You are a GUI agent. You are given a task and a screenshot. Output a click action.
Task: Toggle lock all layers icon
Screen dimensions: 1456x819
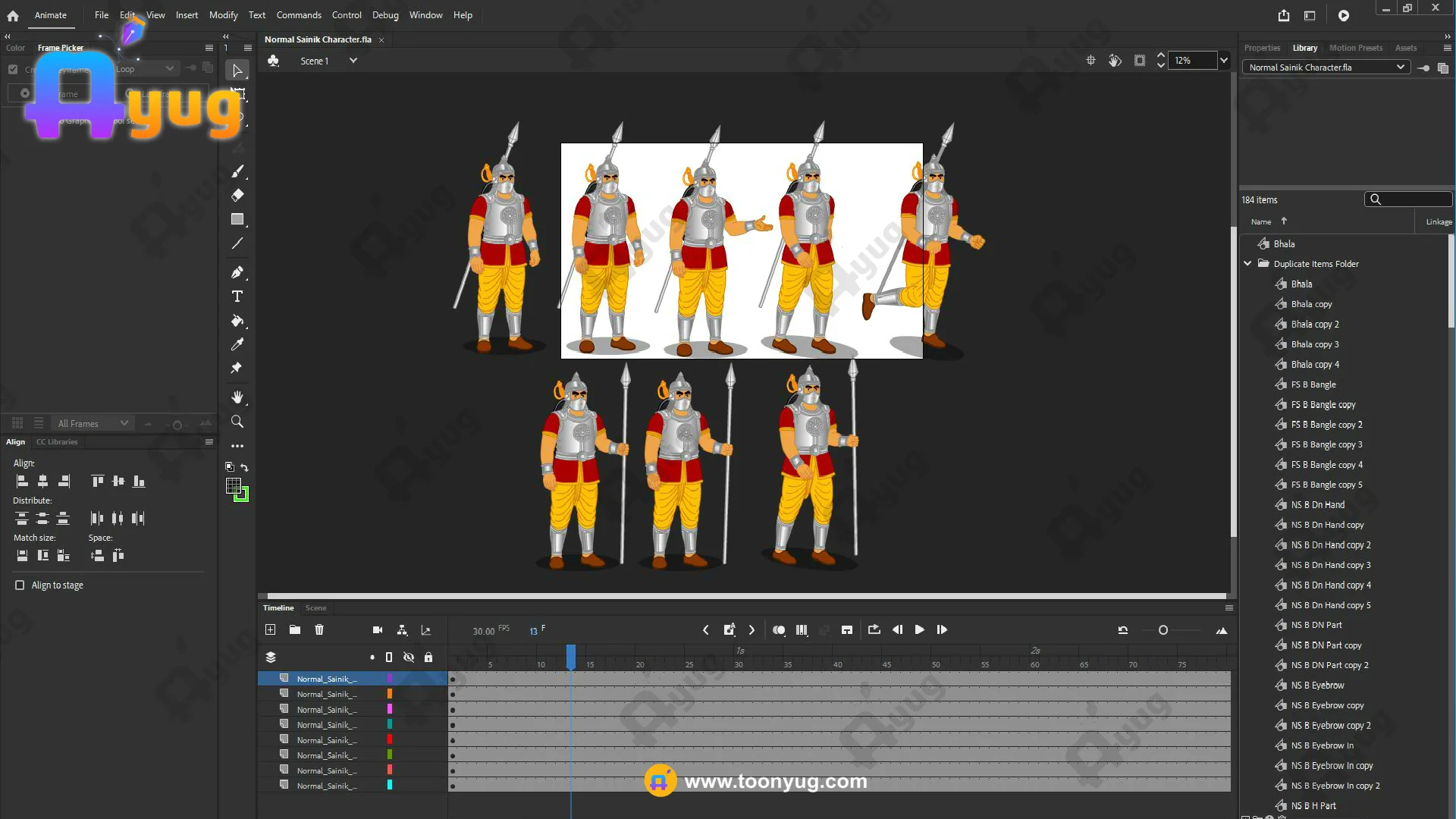tap(428, 657)
